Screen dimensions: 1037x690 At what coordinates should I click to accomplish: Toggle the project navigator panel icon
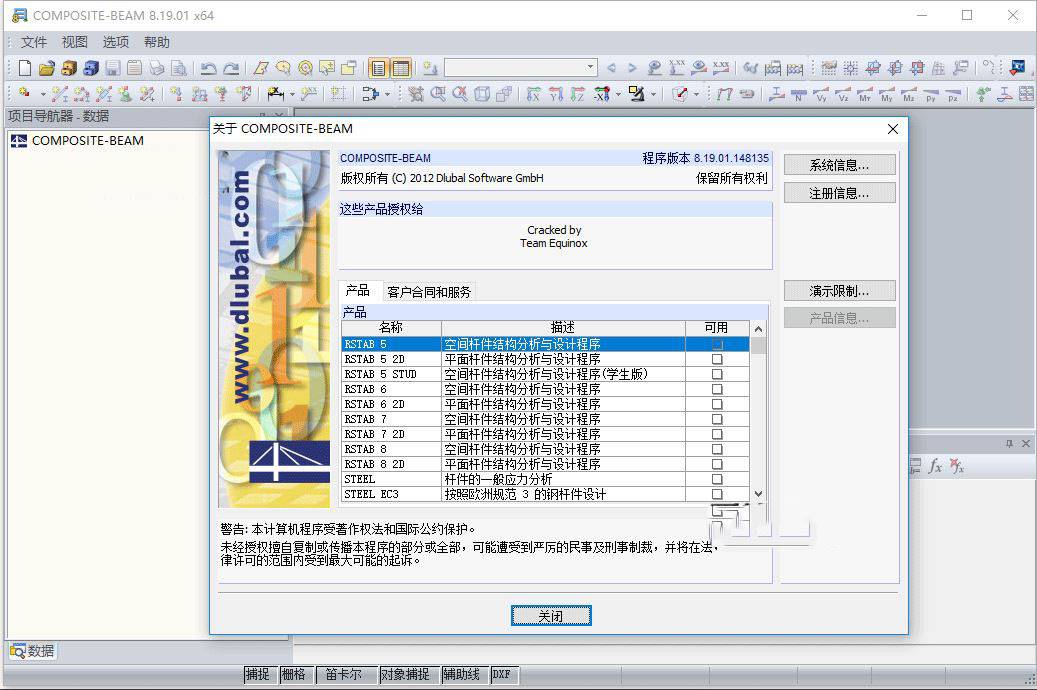(x=378, y=68)
